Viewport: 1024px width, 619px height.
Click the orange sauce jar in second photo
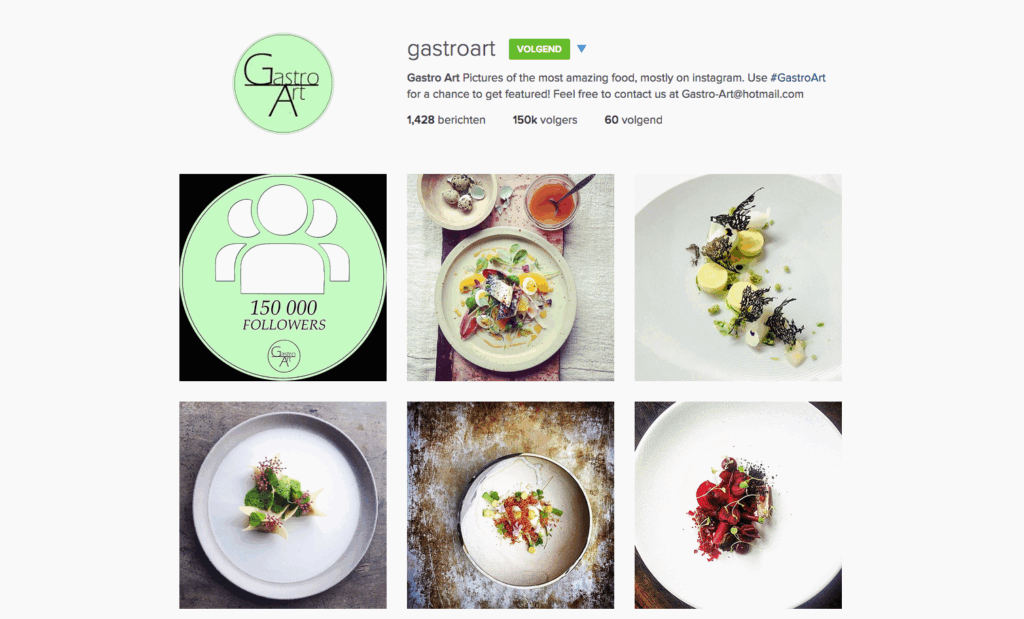(552, 202)
